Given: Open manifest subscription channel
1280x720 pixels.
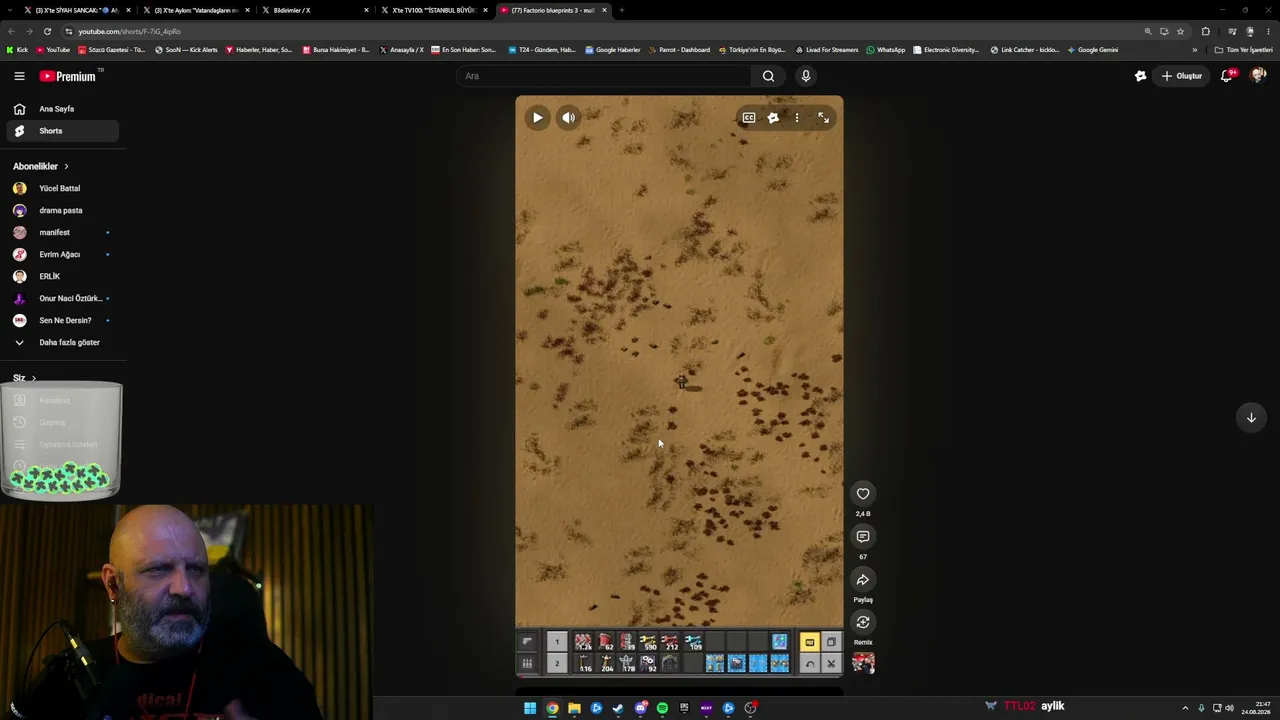Looking at the screenshot, I should [62, 232].
